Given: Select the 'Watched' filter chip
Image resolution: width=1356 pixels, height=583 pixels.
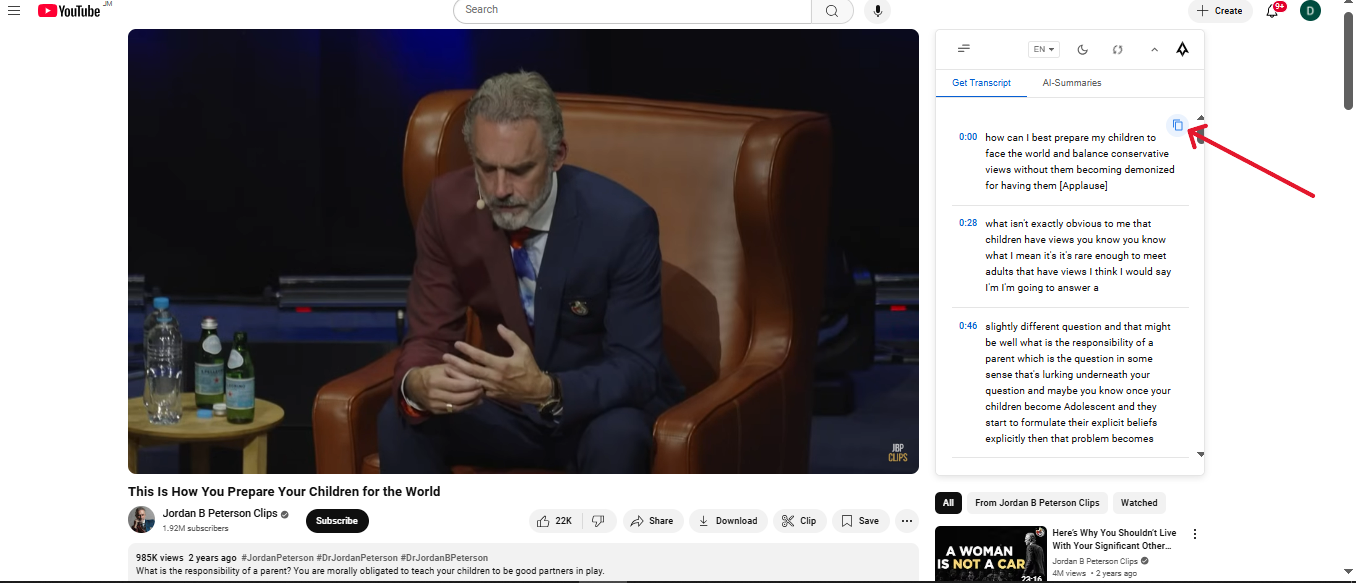Looking at the screenshot, I should 1139,503.
